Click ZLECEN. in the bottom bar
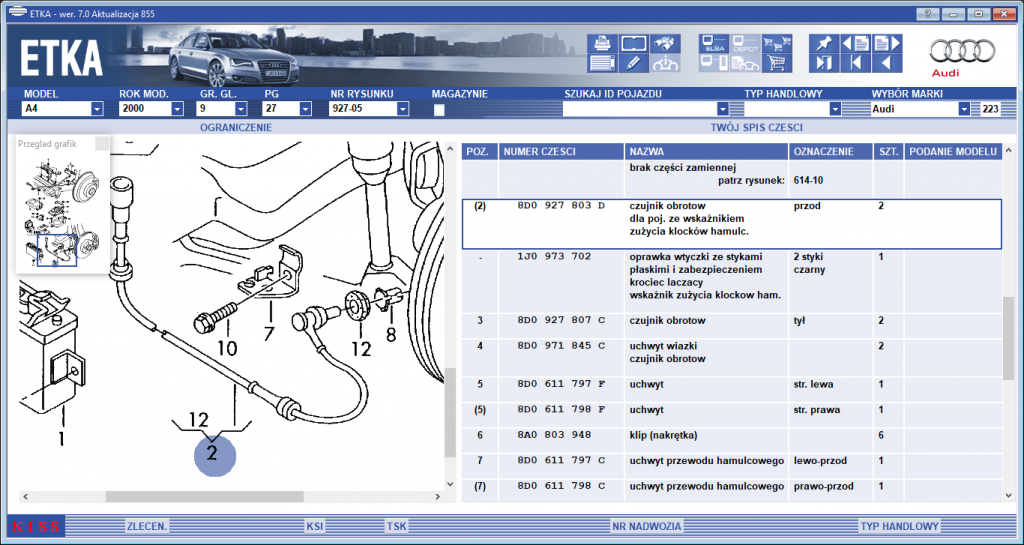This screenshot has height=545, width=1024. (x=147, y=526)
